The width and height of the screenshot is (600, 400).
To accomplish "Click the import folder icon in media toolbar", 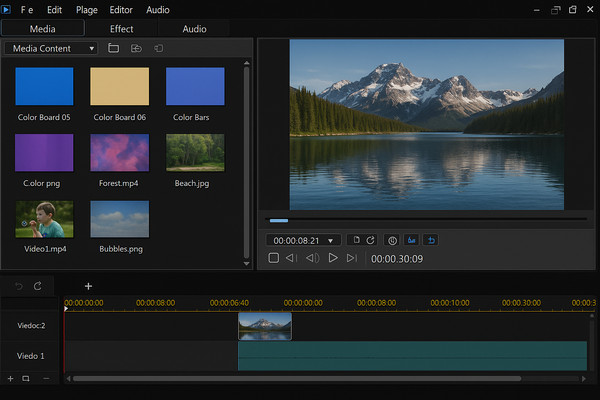I will [x=136, y=48].
